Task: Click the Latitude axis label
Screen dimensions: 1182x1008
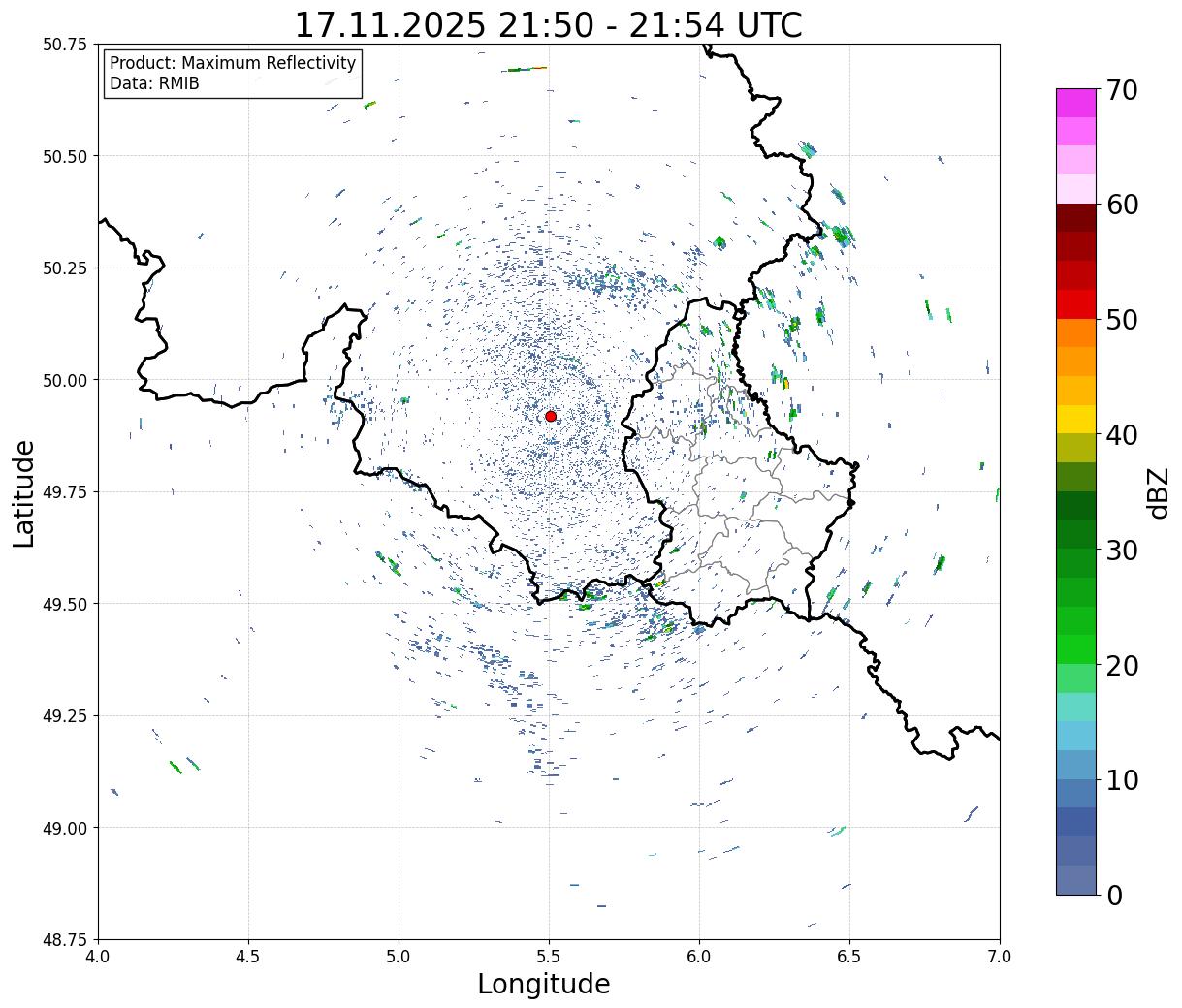Action: [x=24, y=493]
